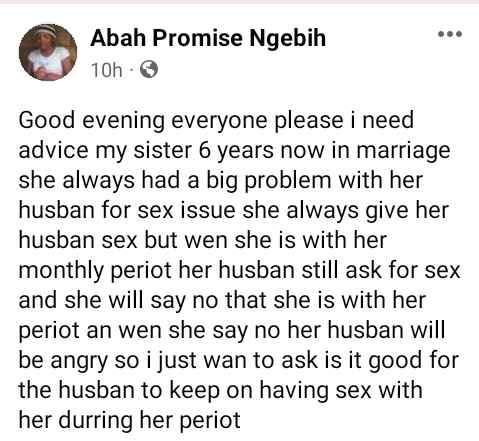Click the line "husban sex but wen she"
The width and height of the screenshot is (479, 441).
(203, 240)
